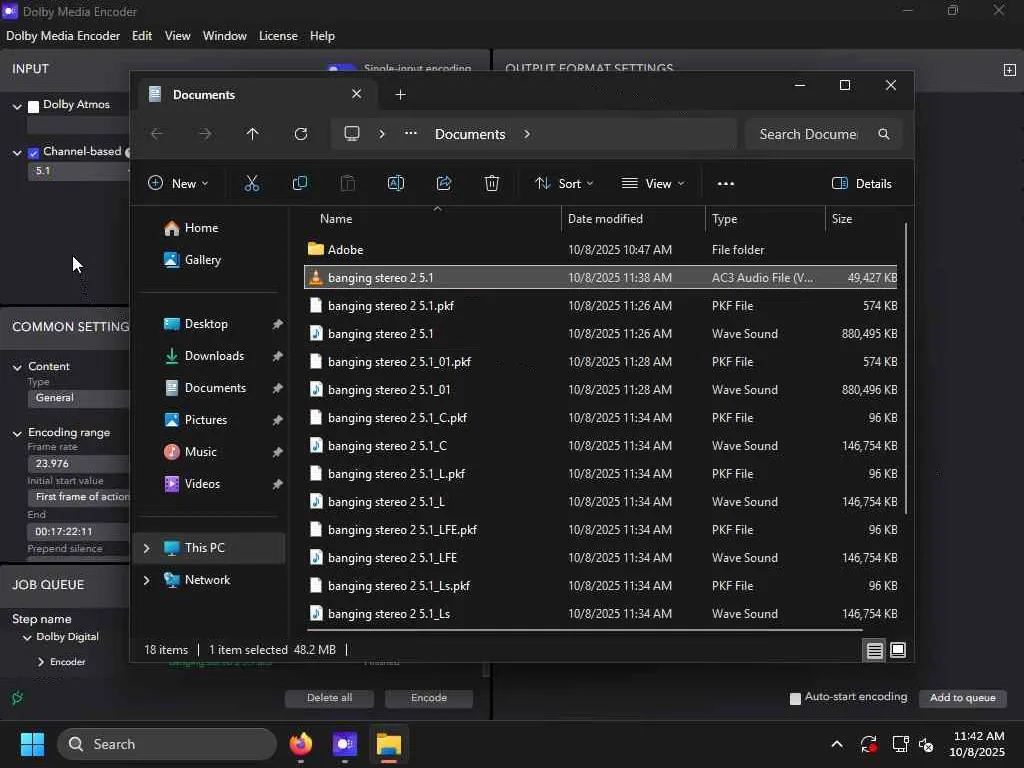Click the chevron after Documents in the address bar

pos(527,134)
